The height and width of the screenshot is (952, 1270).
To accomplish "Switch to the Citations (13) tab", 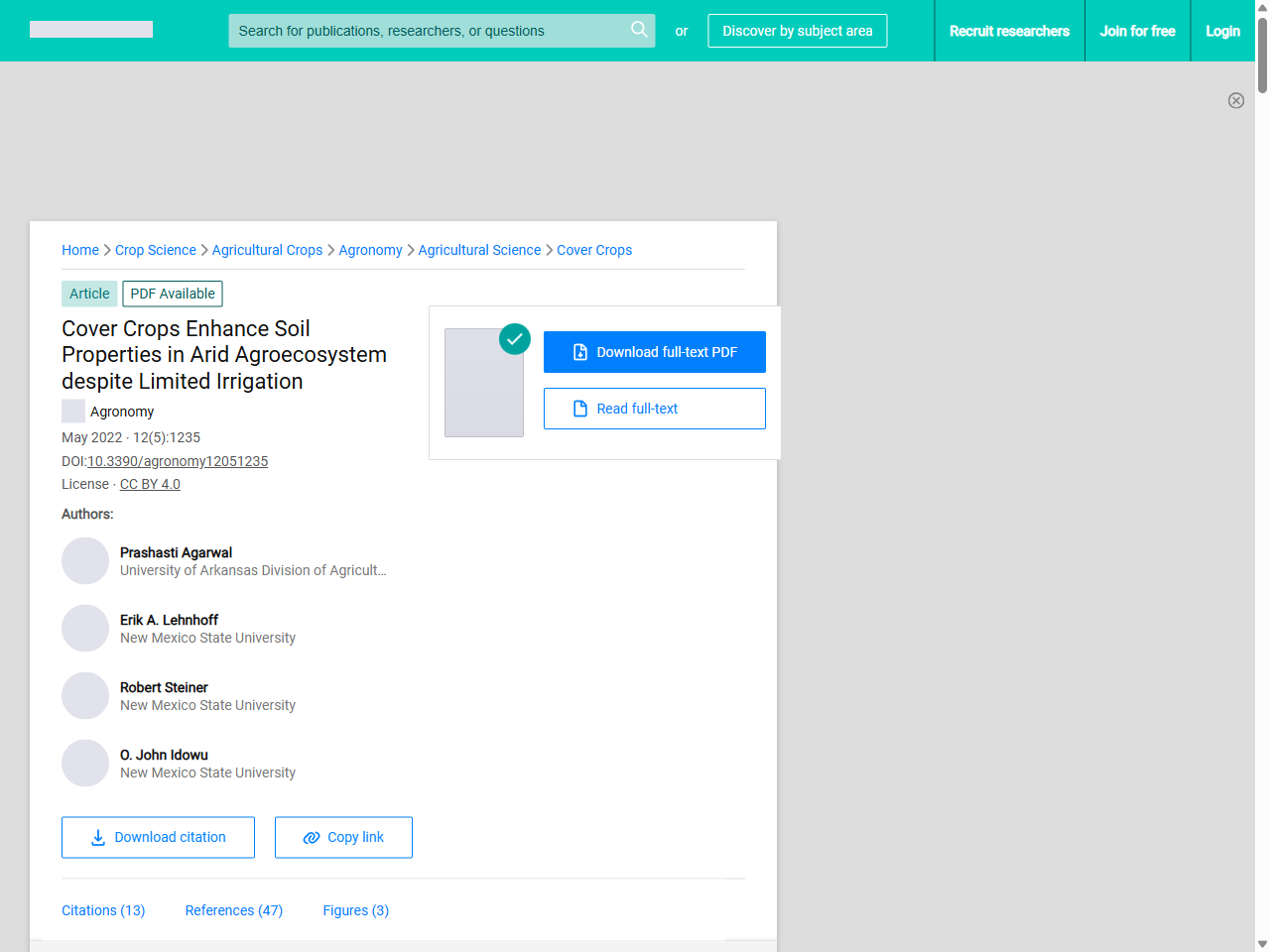I will [x=103, y=910].
